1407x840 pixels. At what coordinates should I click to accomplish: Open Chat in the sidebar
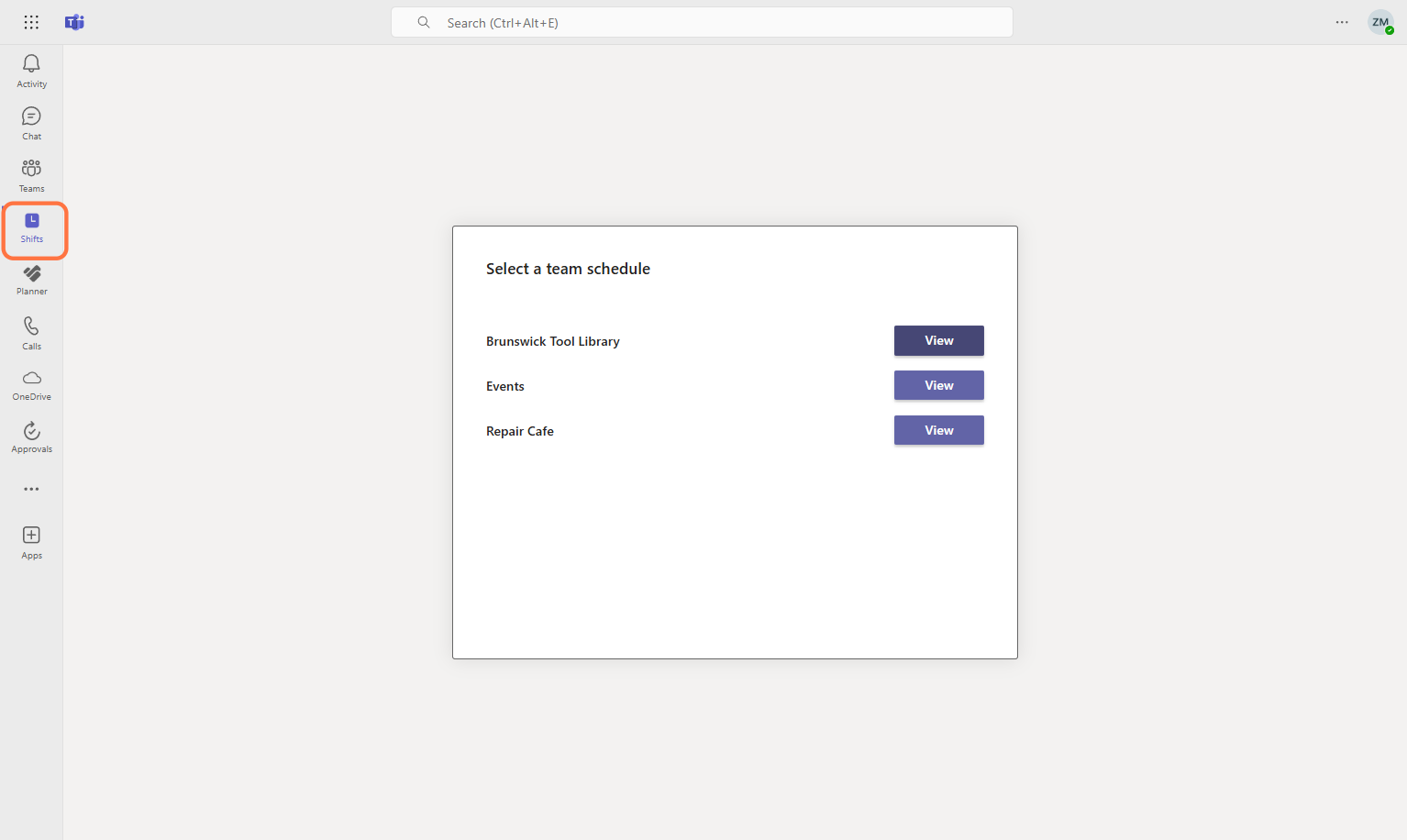point(31,123)
